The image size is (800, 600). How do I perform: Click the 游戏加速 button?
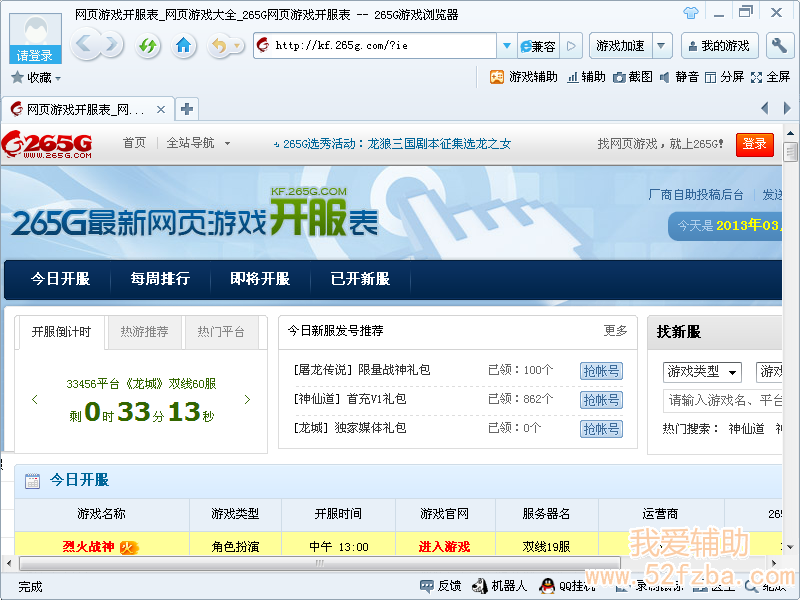pyautogui.click(x=620, y=46)
